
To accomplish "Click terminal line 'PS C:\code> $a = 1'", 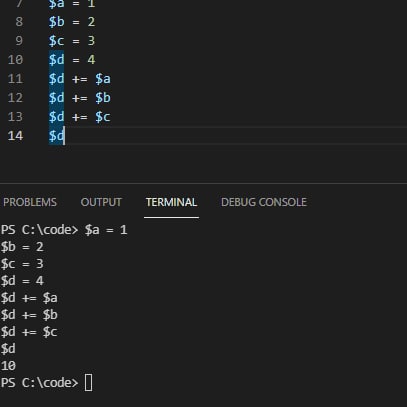I will 64,230.
